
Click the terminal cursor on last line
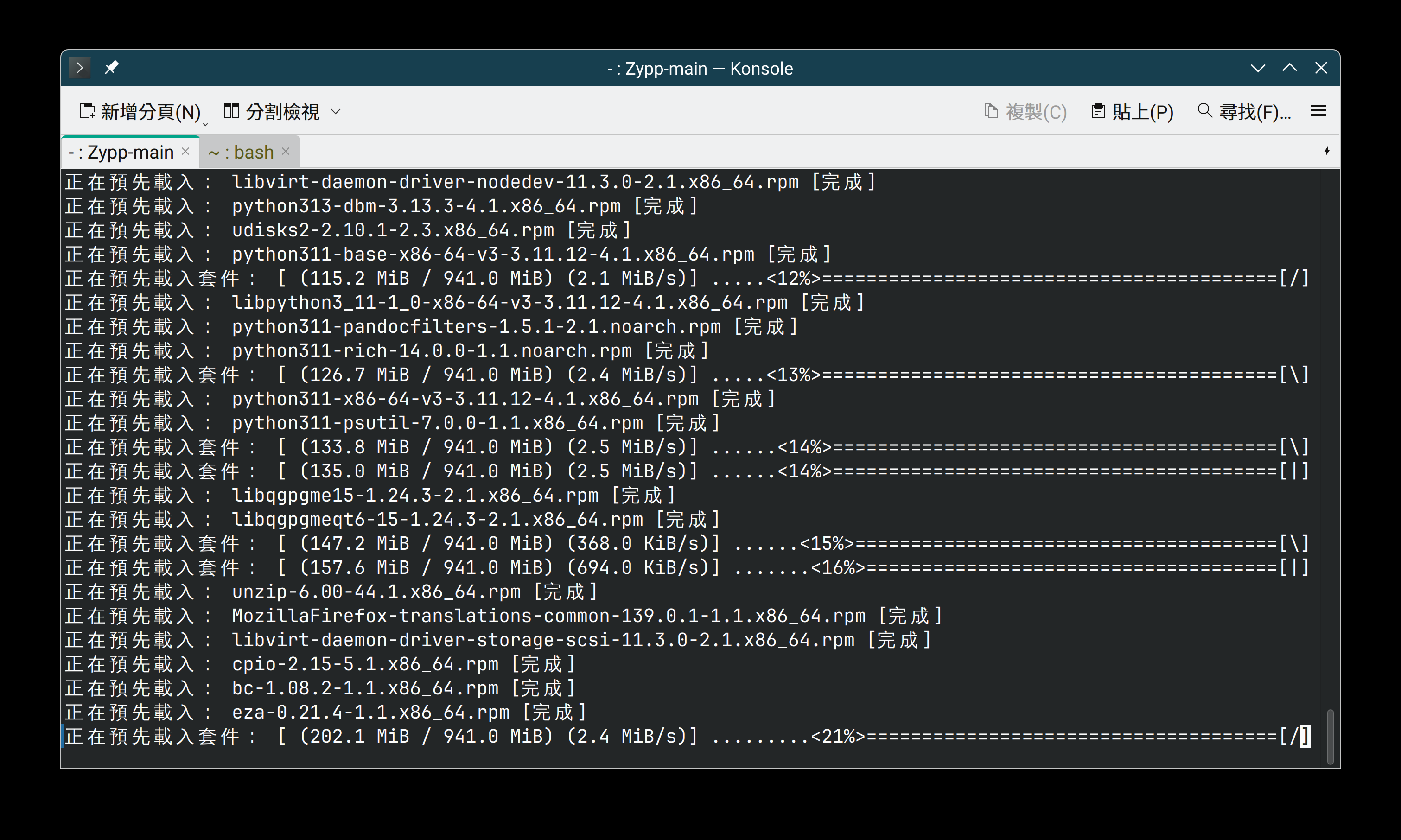pyautogui.click(x=1305, y=737)
